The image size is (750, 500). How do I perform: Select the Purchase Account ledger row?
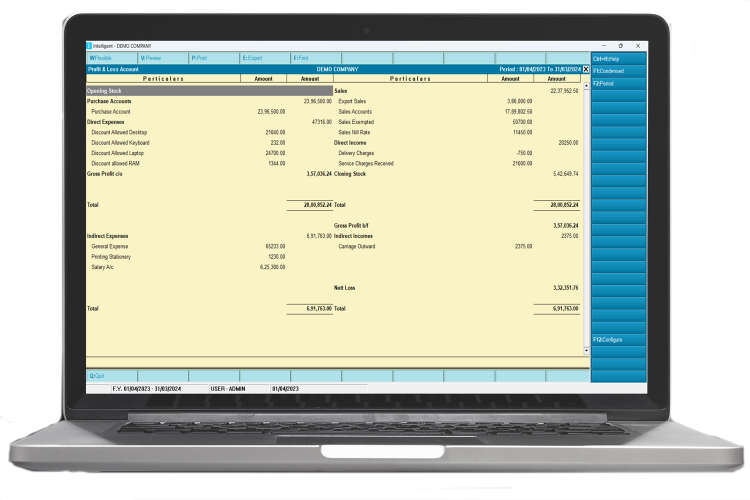pyautogui.click(x=210, y=111)
